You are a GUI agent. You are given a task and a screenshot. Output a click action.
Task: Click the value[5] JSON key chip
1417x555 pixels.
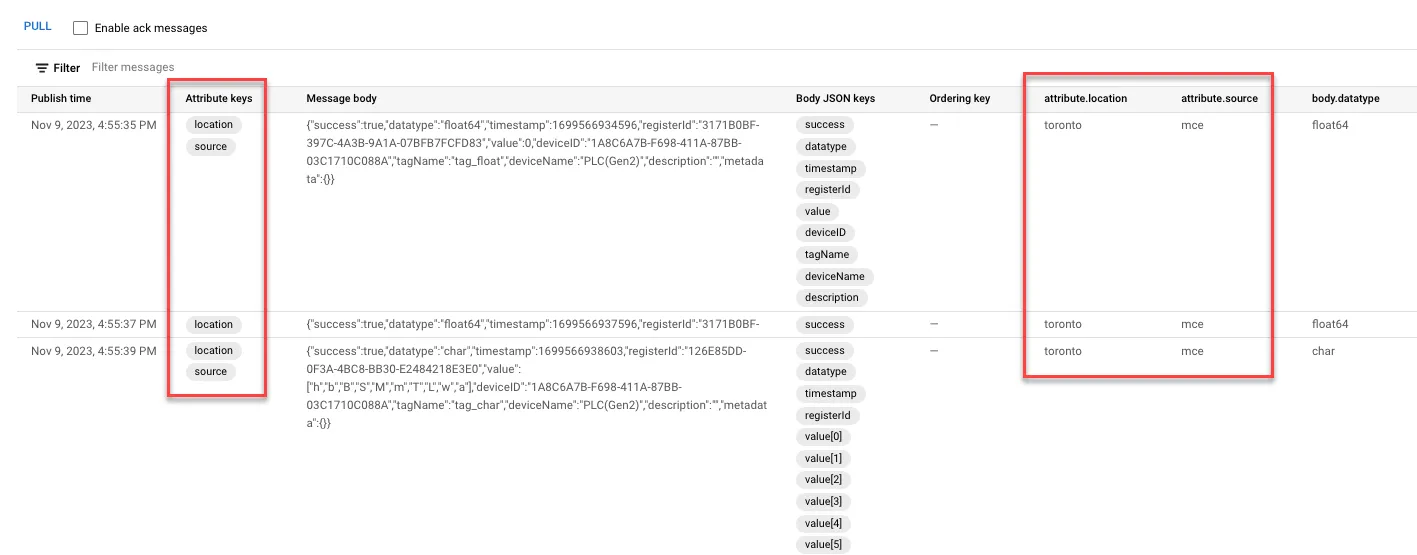pyautogui.click(x=824, y=544)
